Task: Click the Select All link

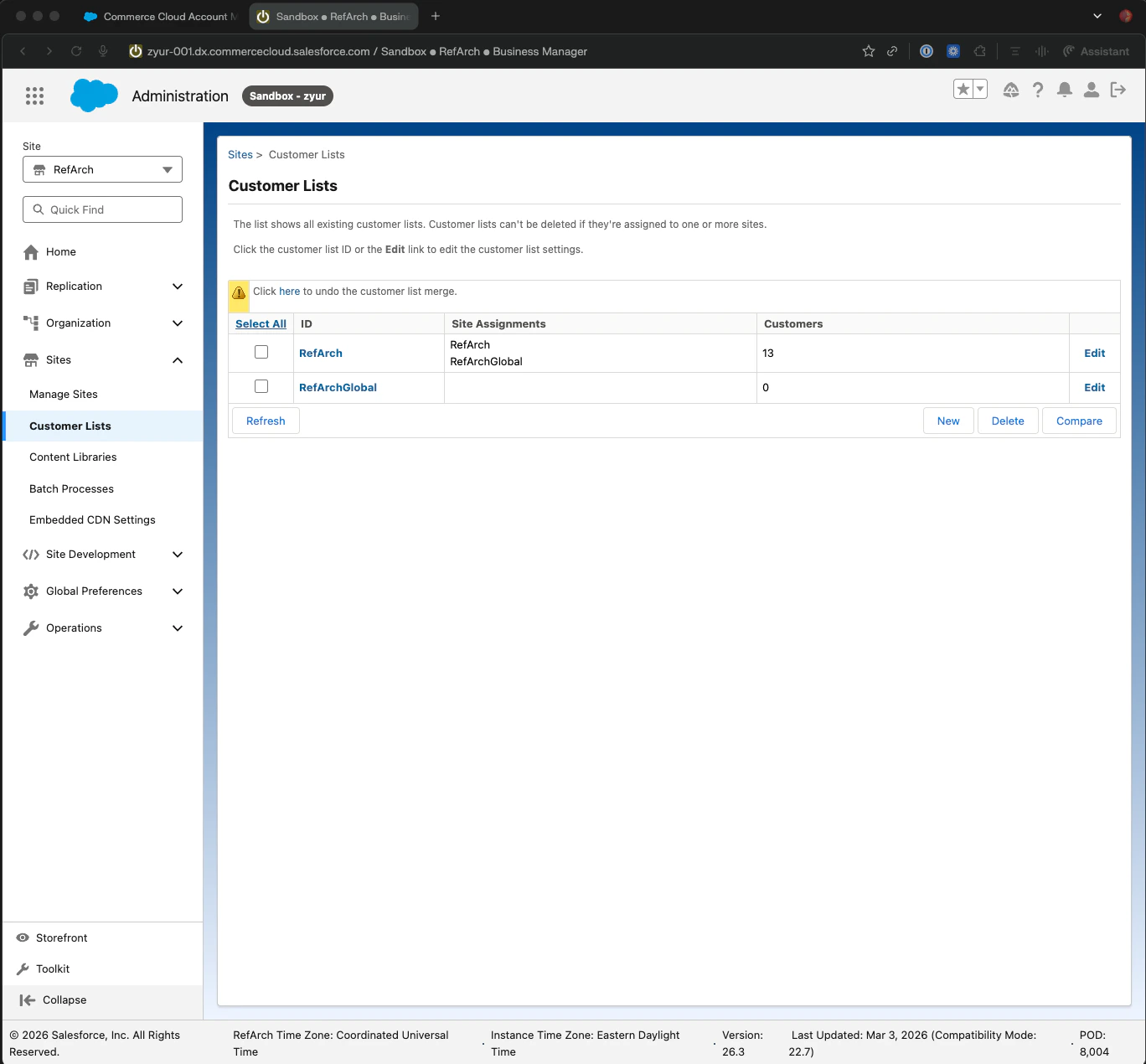Action: (261, 324)
